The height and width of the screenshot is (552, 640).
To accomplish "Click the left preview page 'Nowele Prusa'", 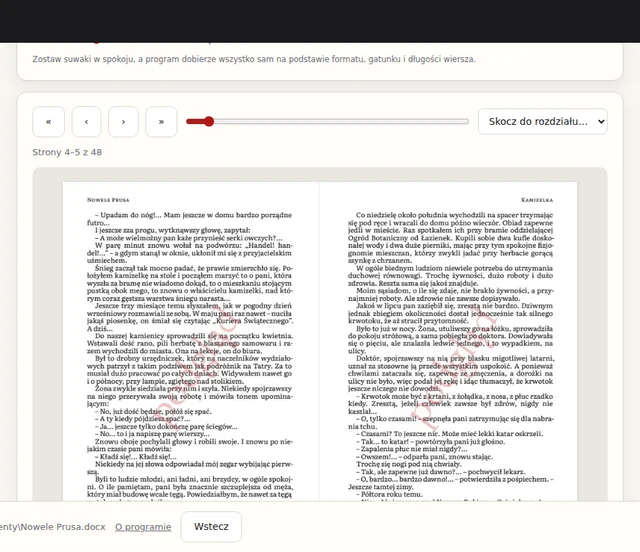I will 191,342.
